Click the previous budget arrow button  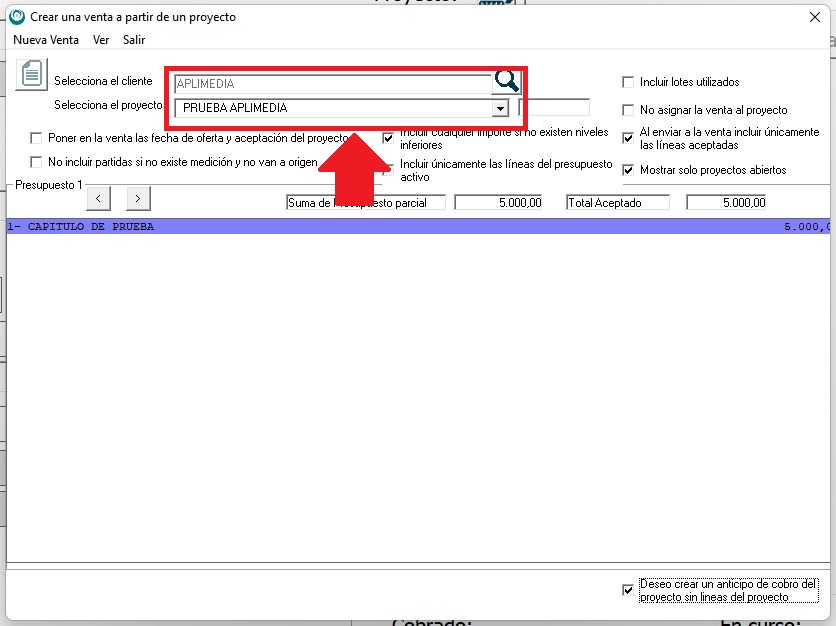(98, 198)
